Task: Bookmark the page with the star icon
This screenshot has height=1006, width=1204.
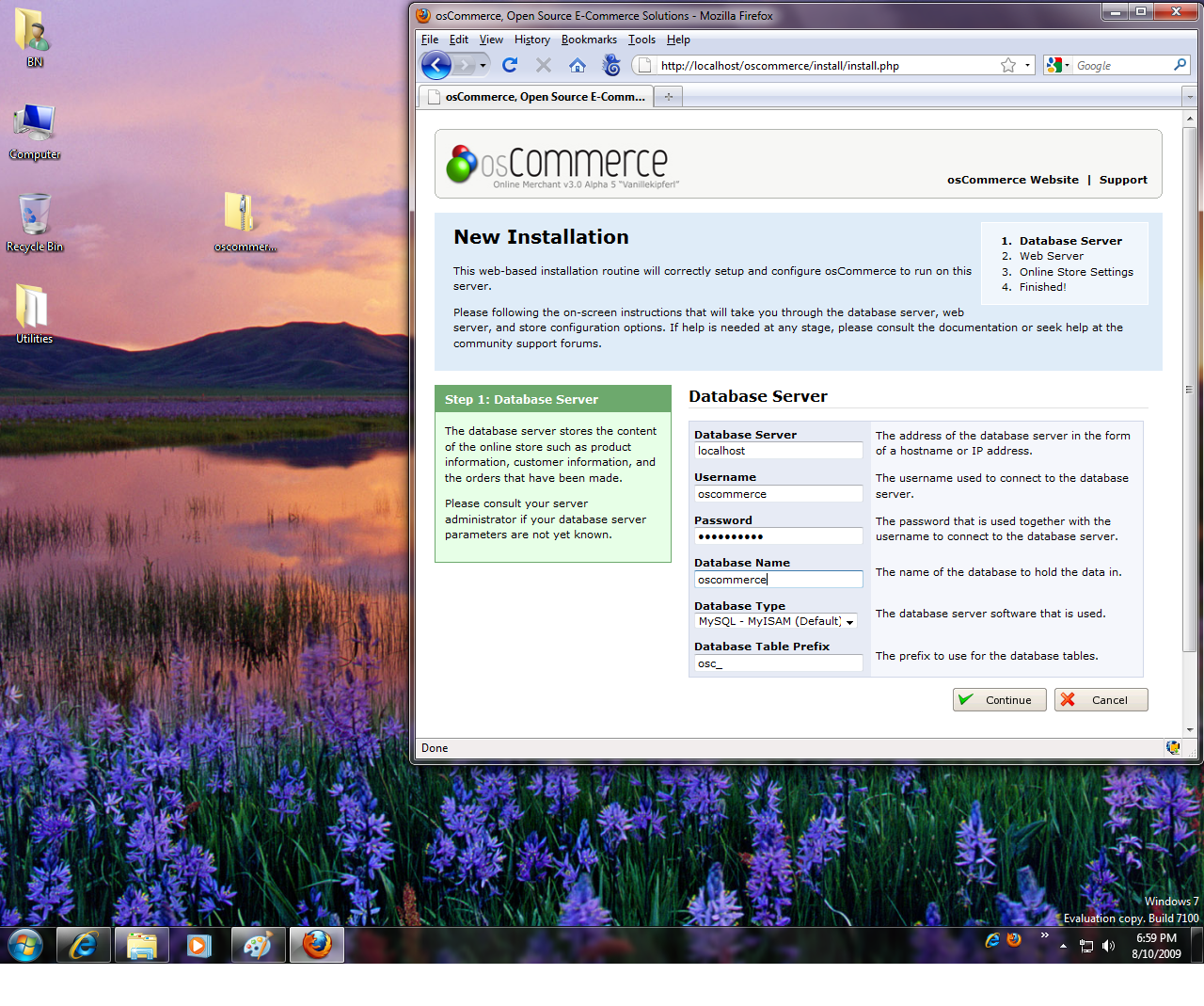Action: pos(1008,65)
